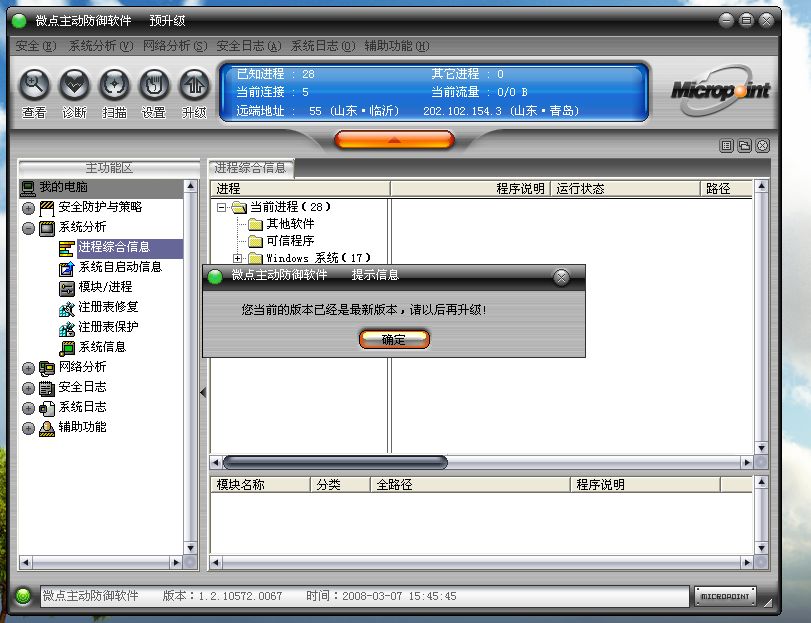The height and width of the screenshot is (623, 811).
Task: Click the first panel layout icon above the process pane
Action: [x=726, y=146]
